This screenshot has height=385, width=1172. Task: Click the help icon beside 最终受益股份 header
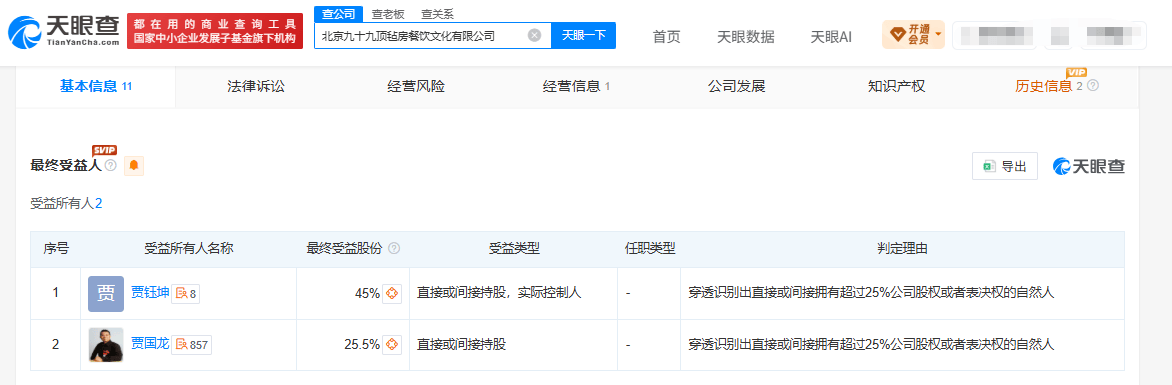point(394,249)
